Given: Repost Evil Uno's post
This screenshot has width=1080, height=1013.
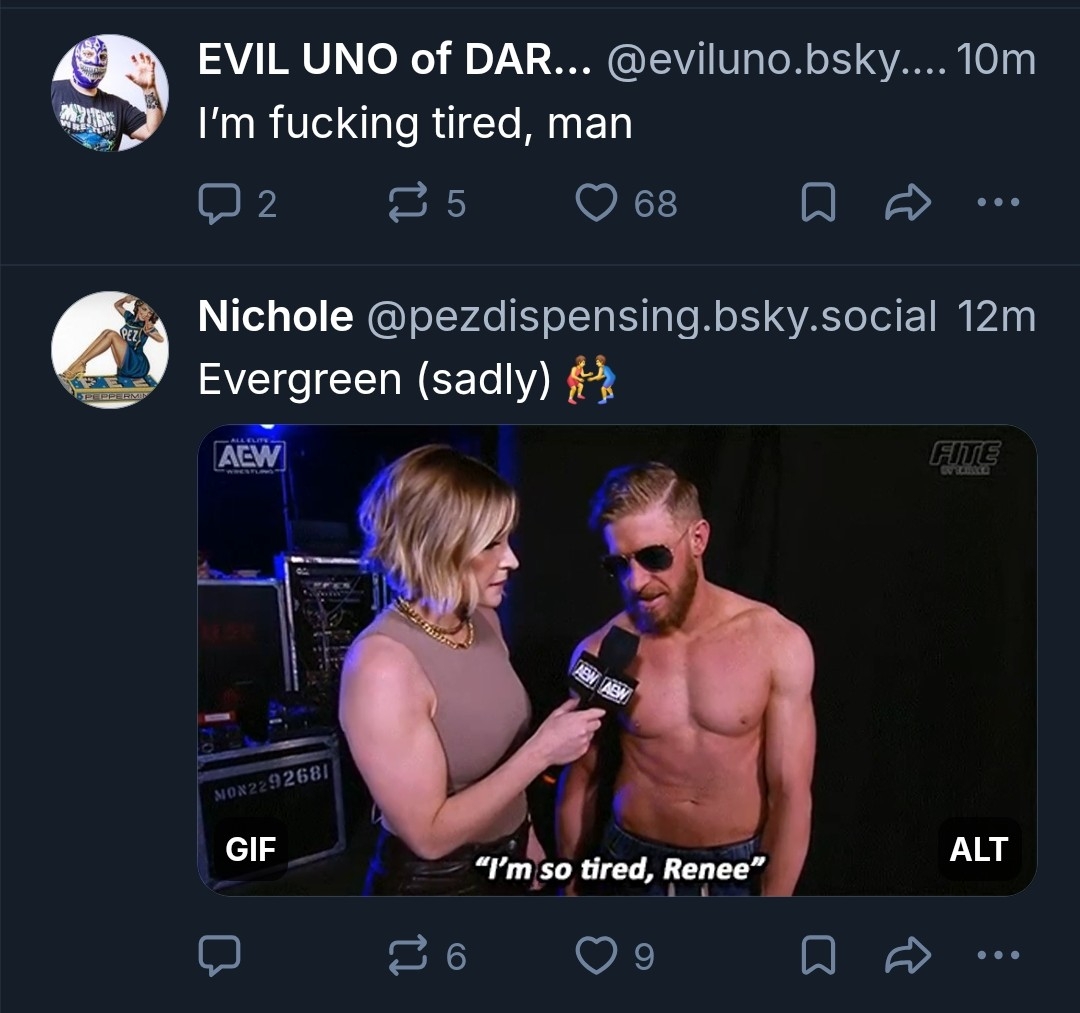Looking at the screenshot, I should pos(407,204).
